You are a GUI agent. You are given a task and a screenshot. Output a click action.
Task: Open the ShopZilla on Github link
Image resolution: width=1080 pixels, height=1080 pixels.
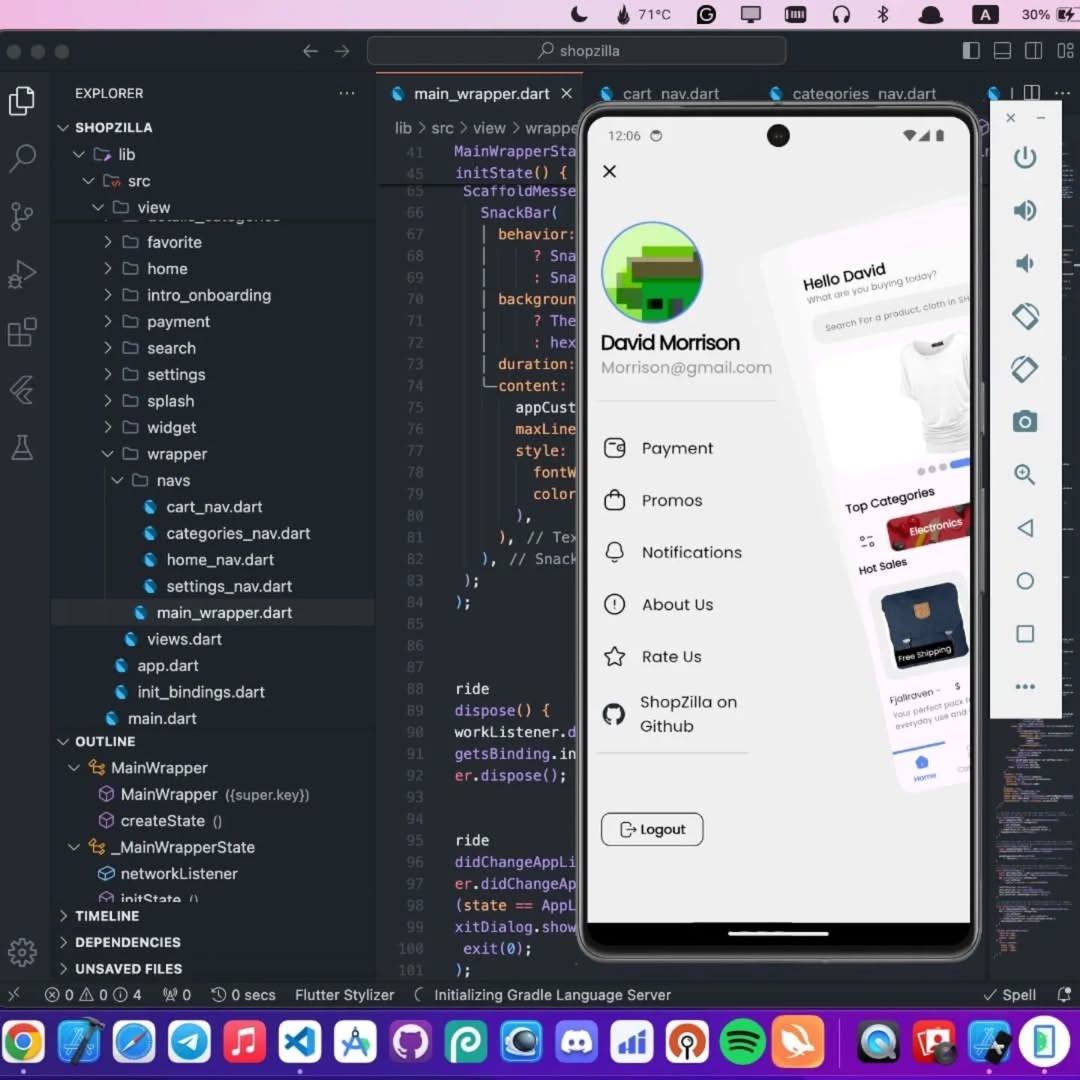click(687, 714)
